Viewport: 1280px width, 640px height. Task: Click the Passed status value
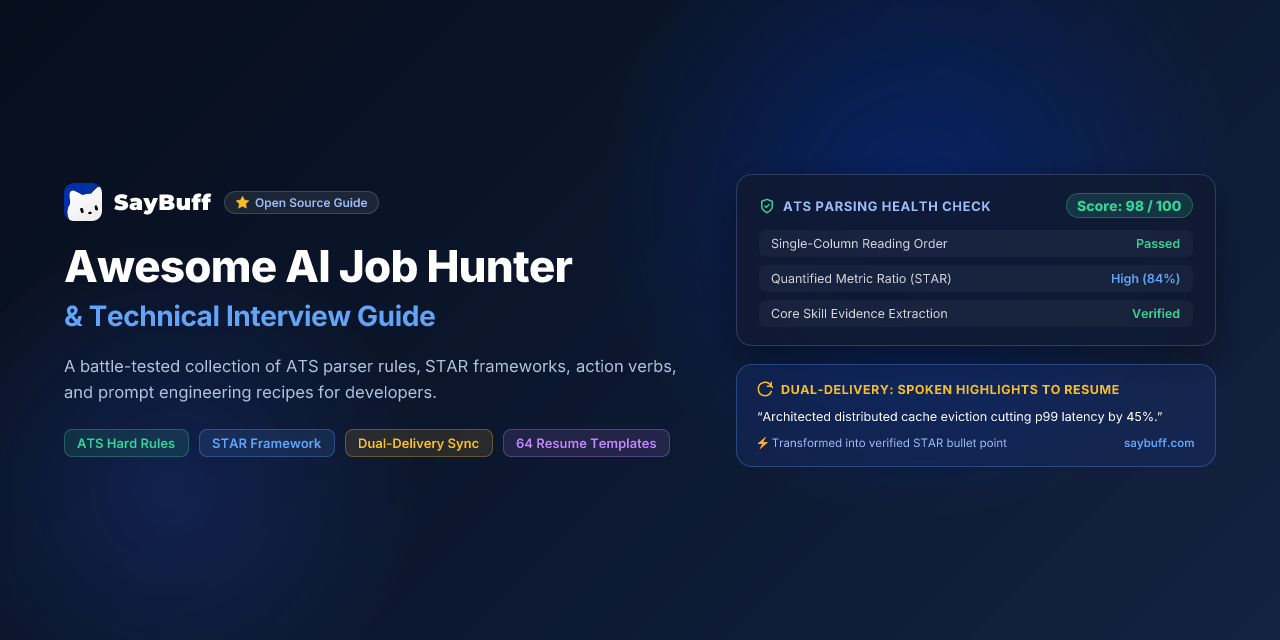[x=1158, y=244]
